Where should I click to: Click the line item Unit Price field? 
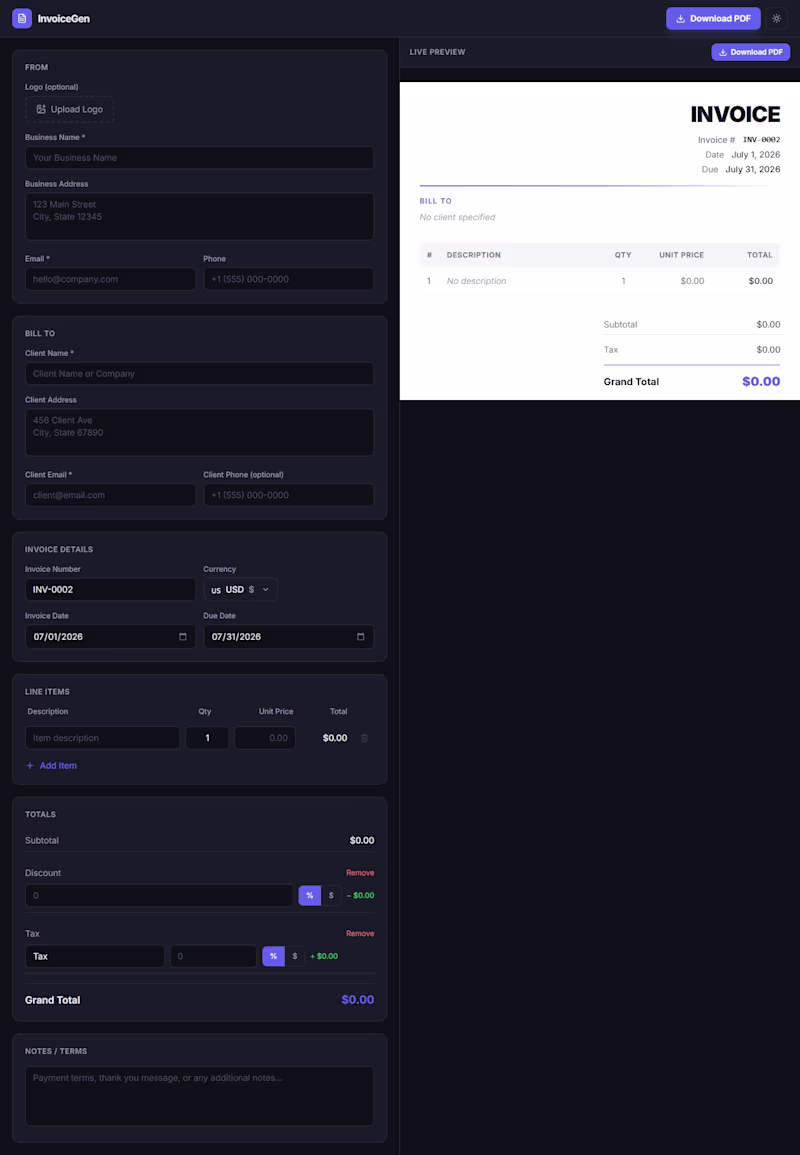[x=265, y=738]
